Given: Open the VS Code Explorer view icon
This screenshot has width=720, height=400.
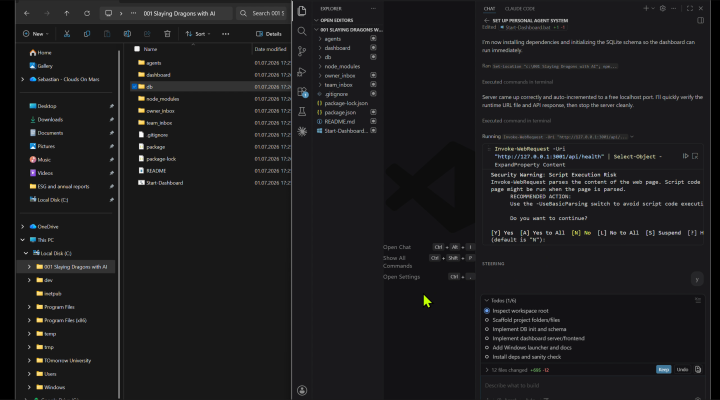Looking at the screenshot, I should (302, 11).
